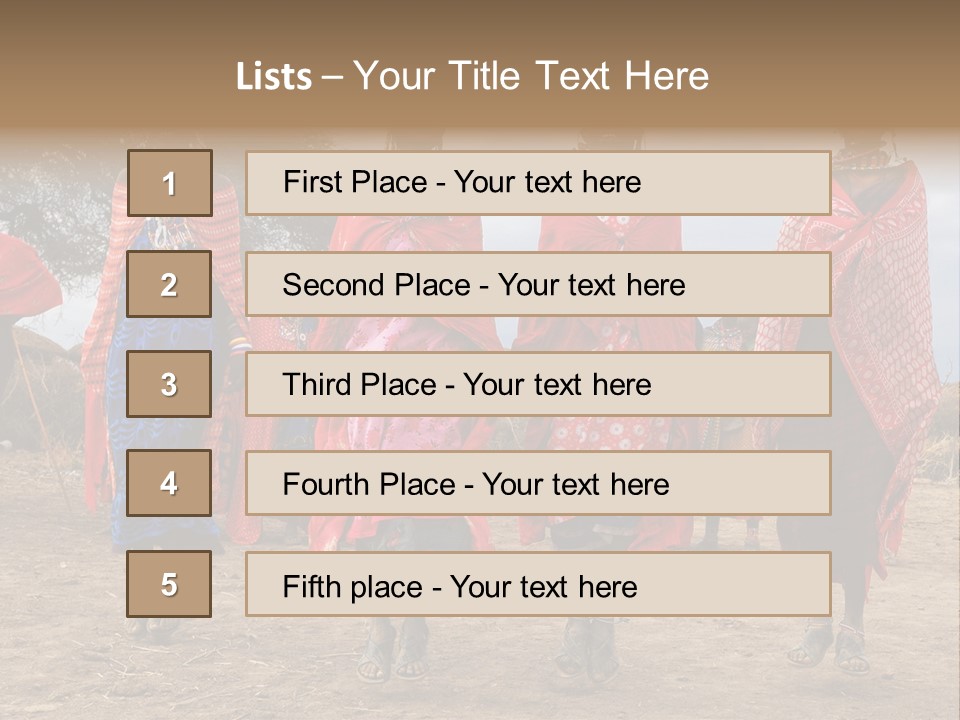This screenshot has height=720, width=960.
Task: Click the sandaled feet at bottom center-left
Action: click(393, 655)
